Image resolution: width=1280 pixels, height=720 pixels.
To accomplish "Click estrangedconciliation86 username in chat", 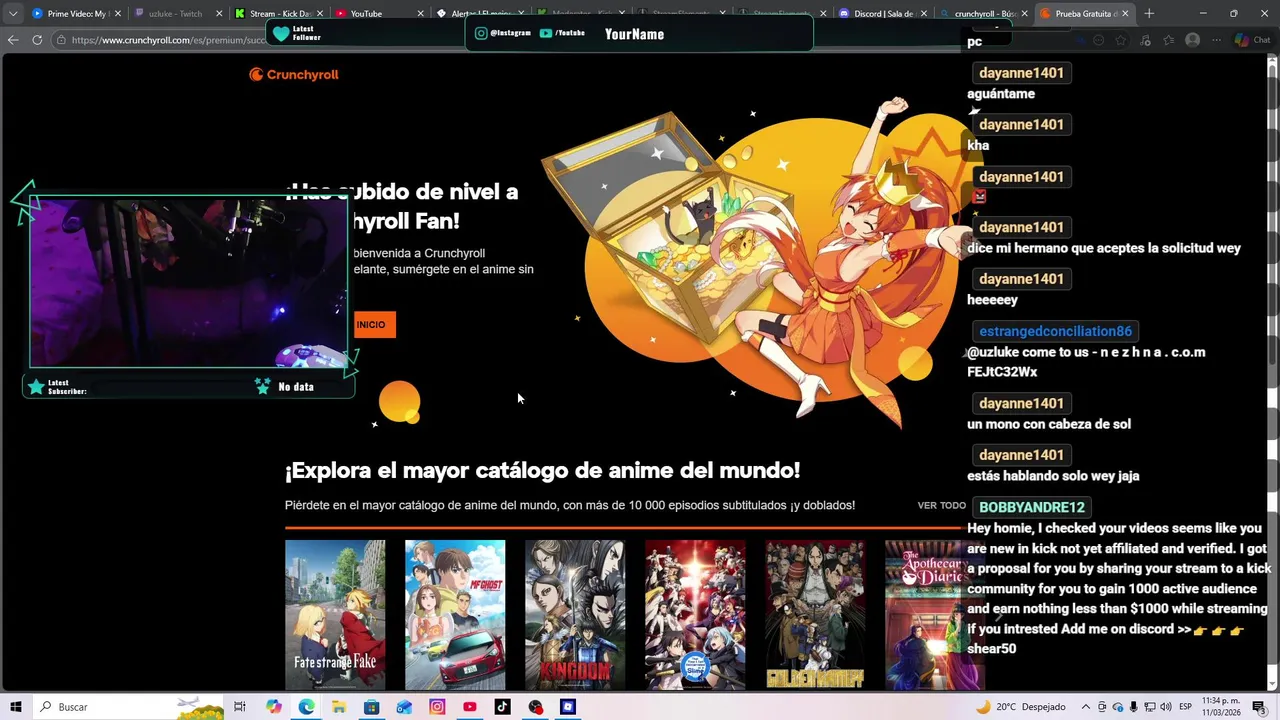I will click(x=1055, y=331).
